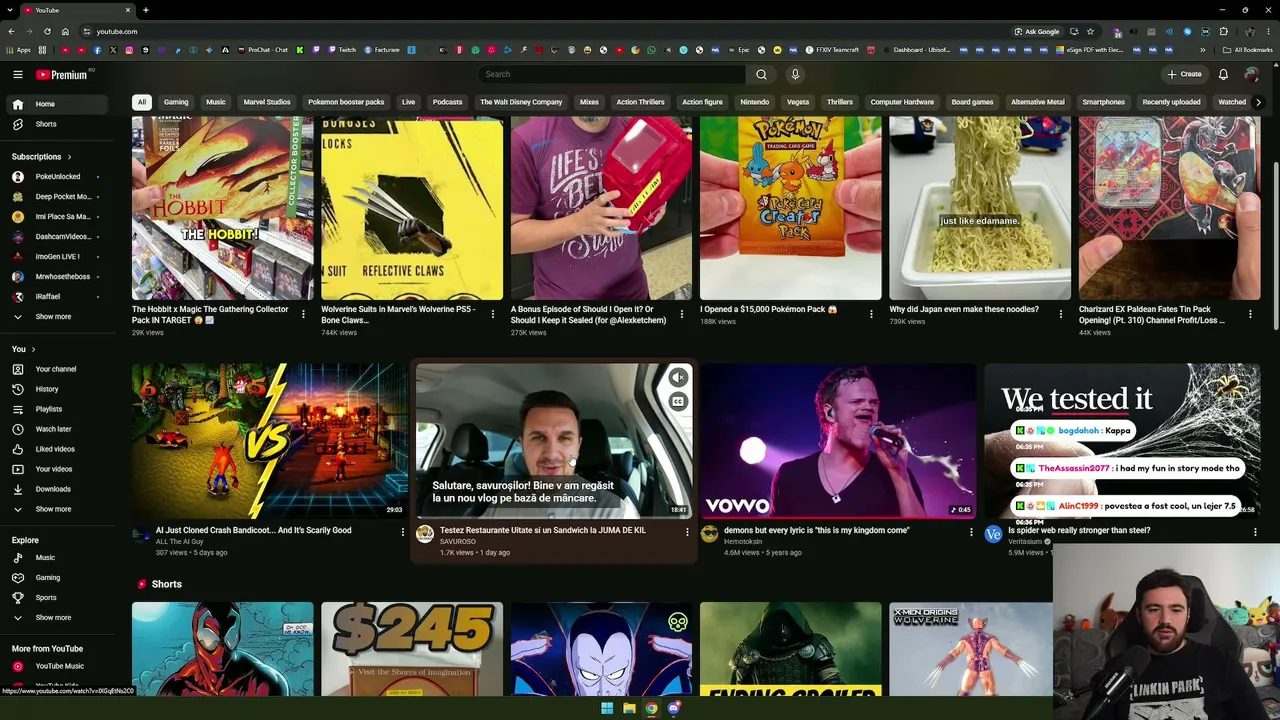Open a new browser tab
1280x720 pixels.
pos(145,10)
